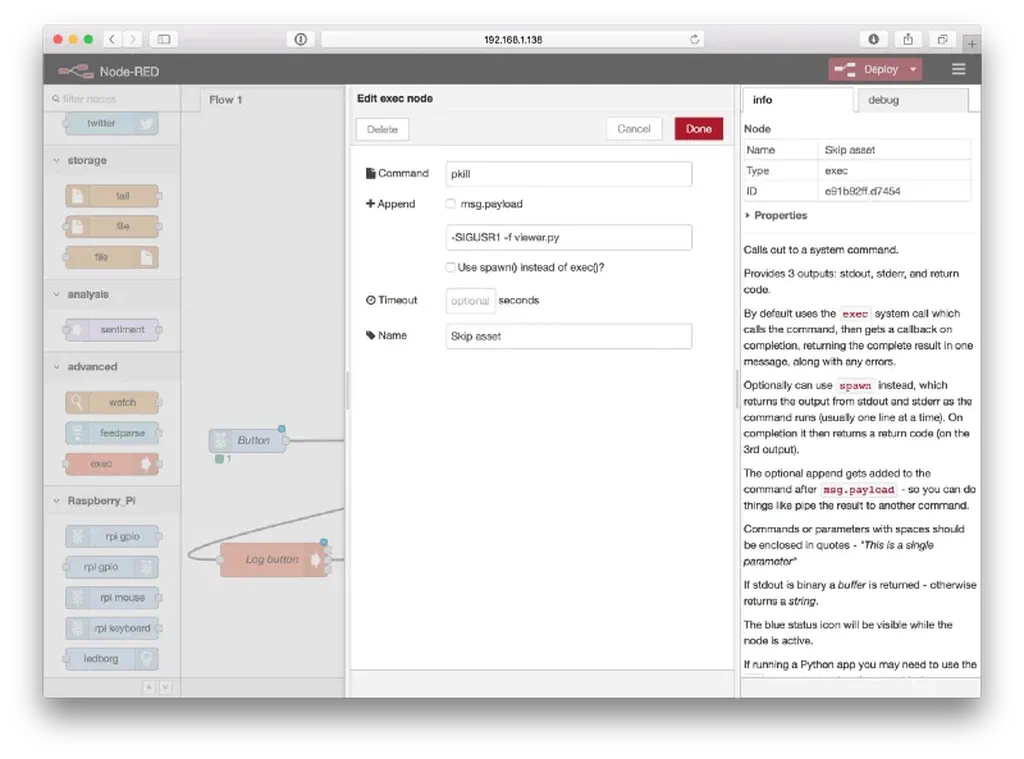
Task: Select the rpi mouse node
Action: [112, 598]
